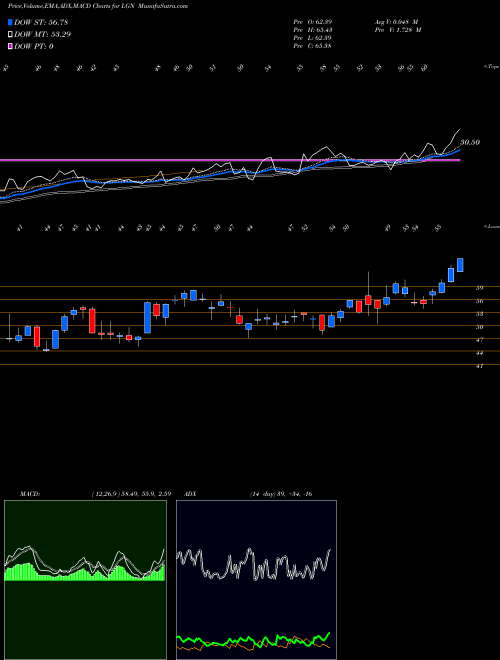500x660 pixels.
Task: Click the magenta DOW PT legend swatch
Action: click(11, 46)
